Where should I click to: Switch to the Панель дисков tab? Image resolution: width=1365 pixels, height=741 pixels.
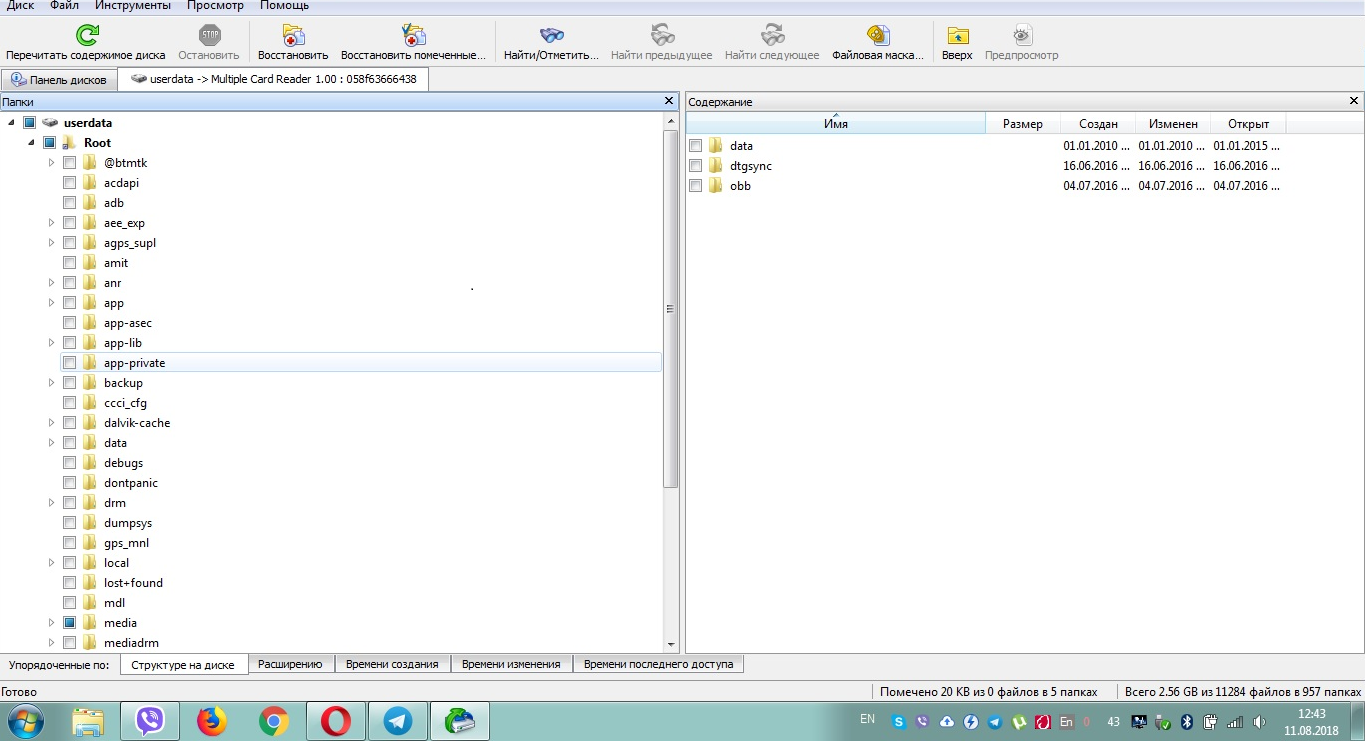coord(59,80)
